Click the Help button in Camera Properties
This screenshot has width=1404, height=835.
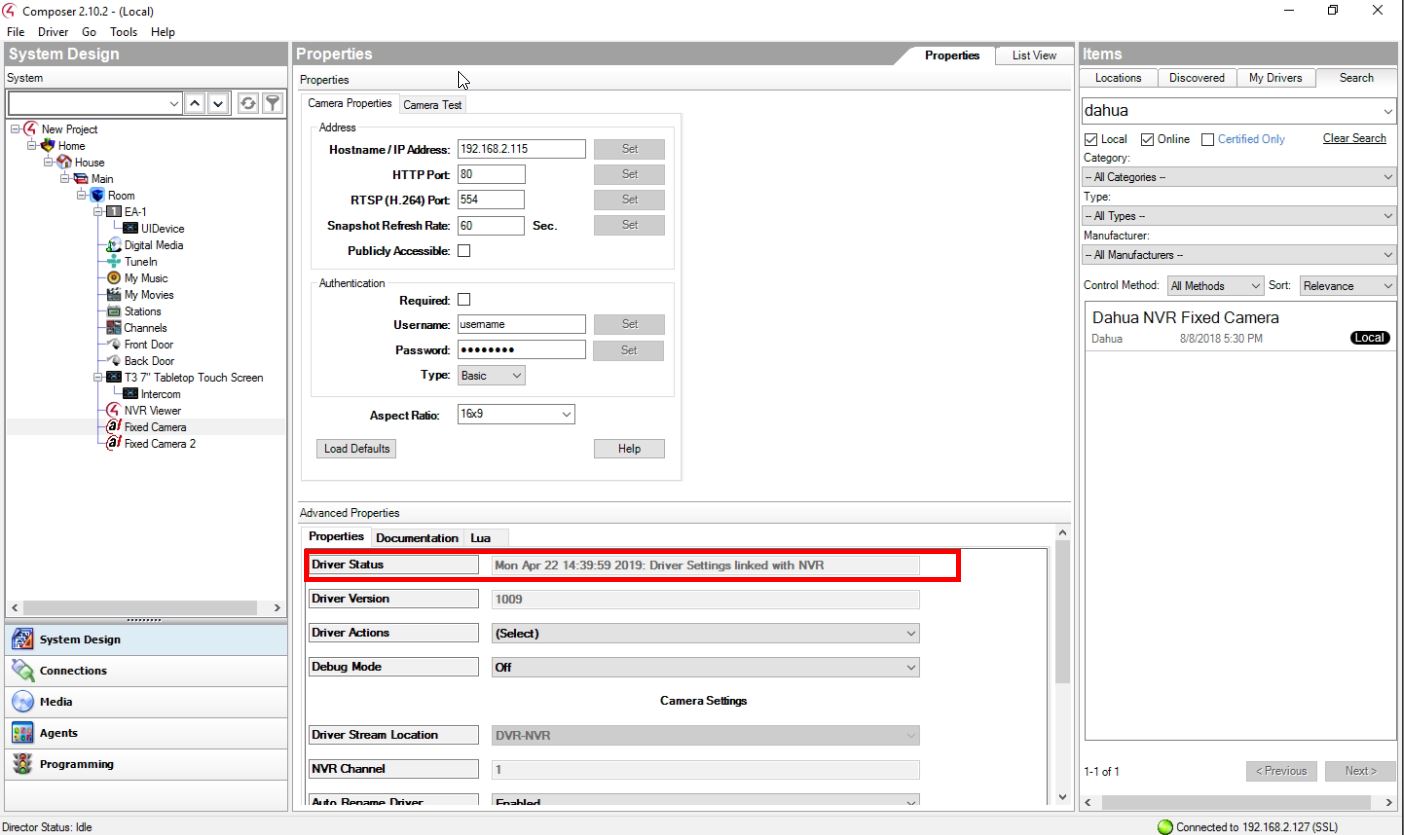(x=629, y=449)
